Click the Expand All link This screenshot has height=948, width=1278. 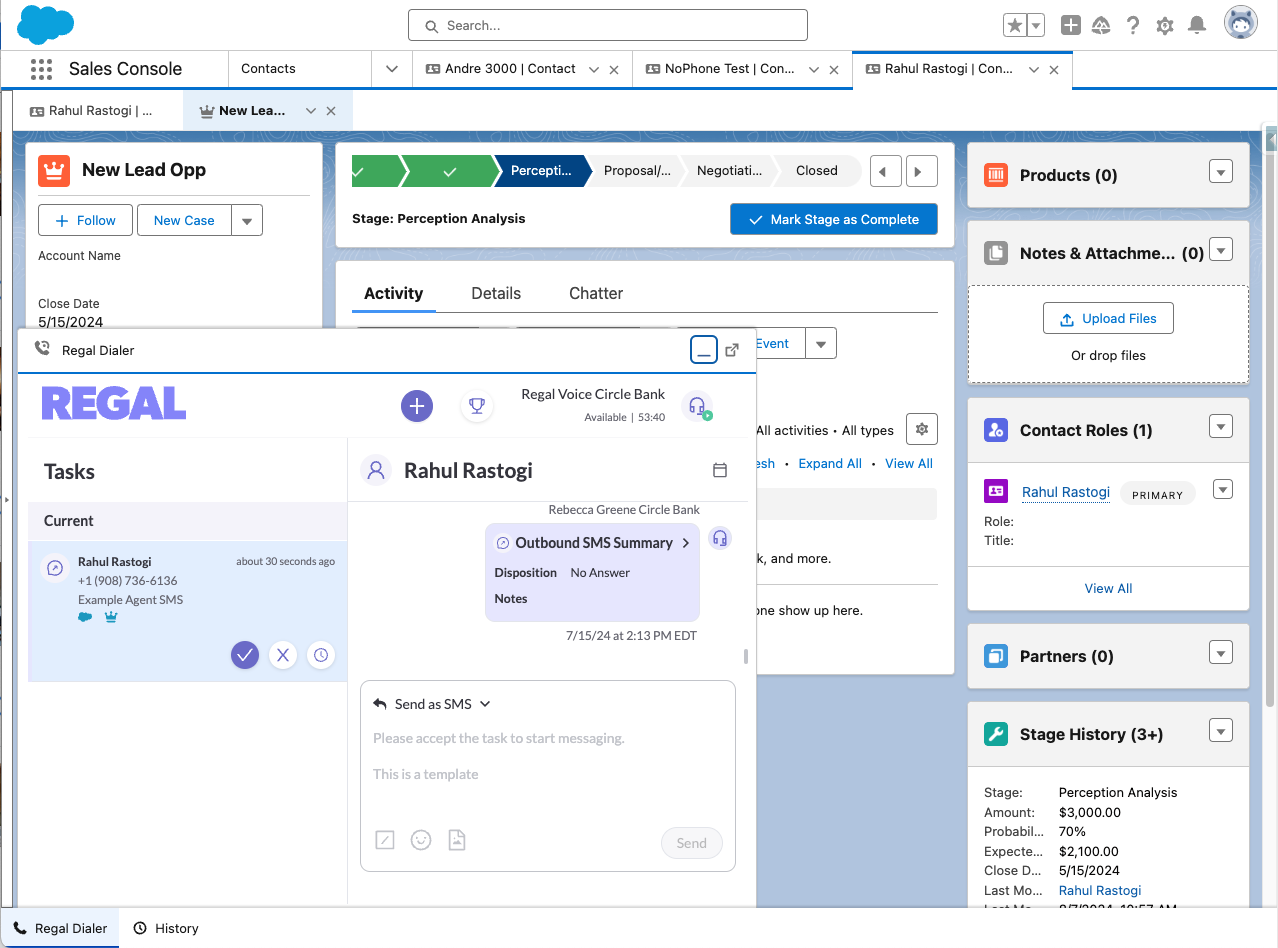click(x=830, y=463)
